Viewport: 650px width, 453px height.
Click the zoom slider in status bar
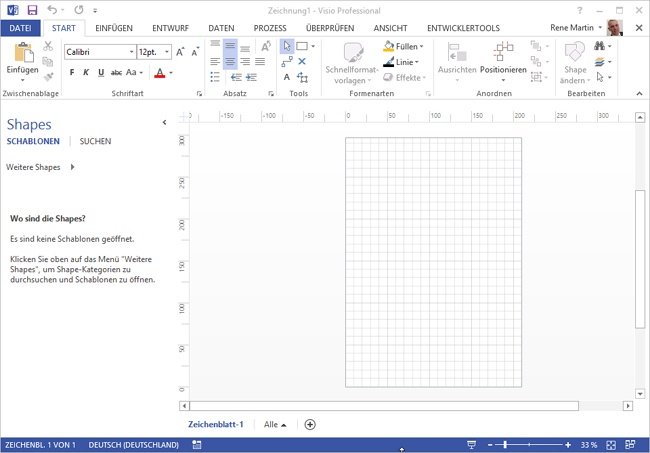[505, 444]
